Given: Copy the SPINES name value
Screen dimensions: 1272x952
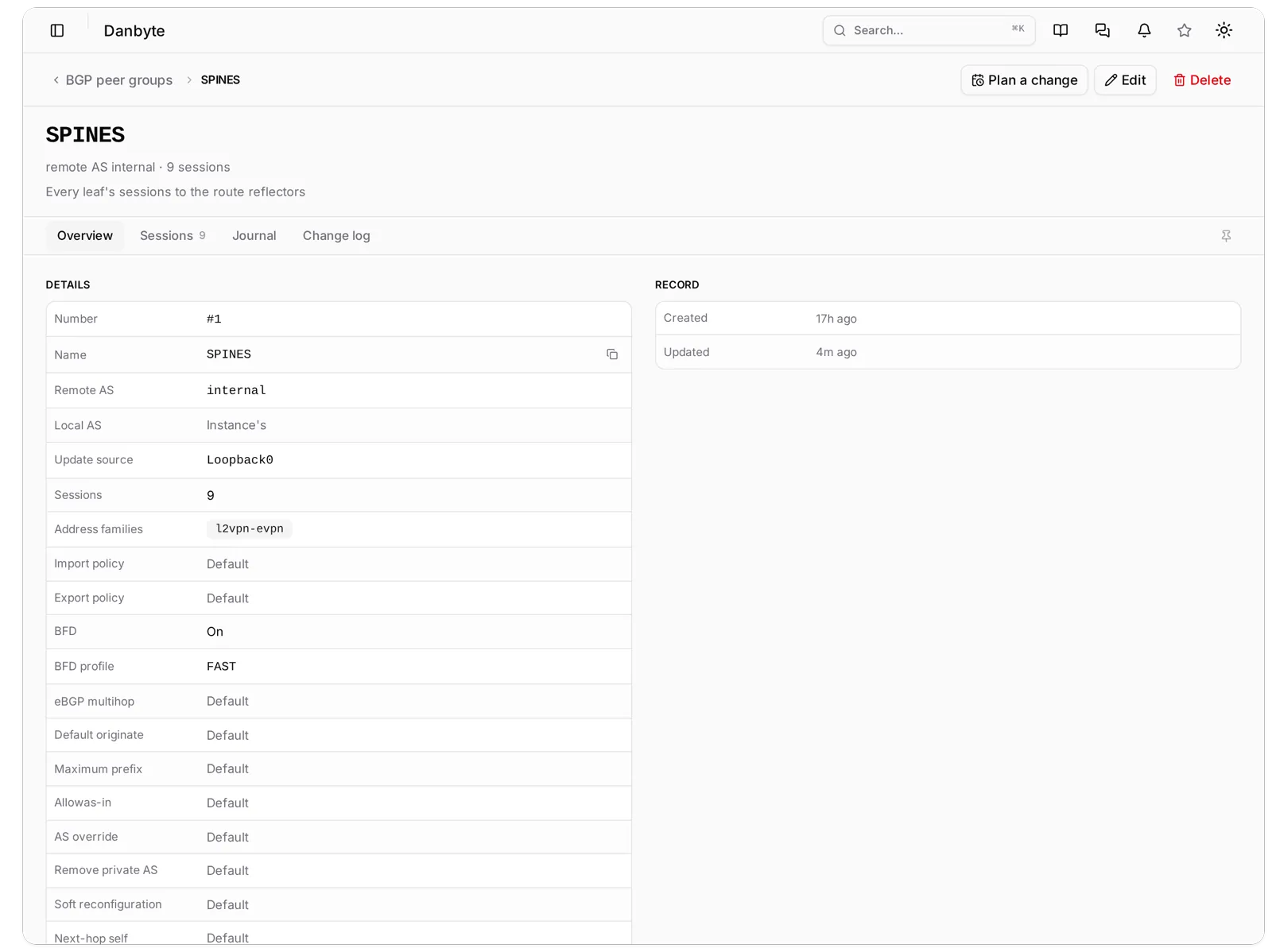Looking at the screenshot, I should [x=612, y=354].
